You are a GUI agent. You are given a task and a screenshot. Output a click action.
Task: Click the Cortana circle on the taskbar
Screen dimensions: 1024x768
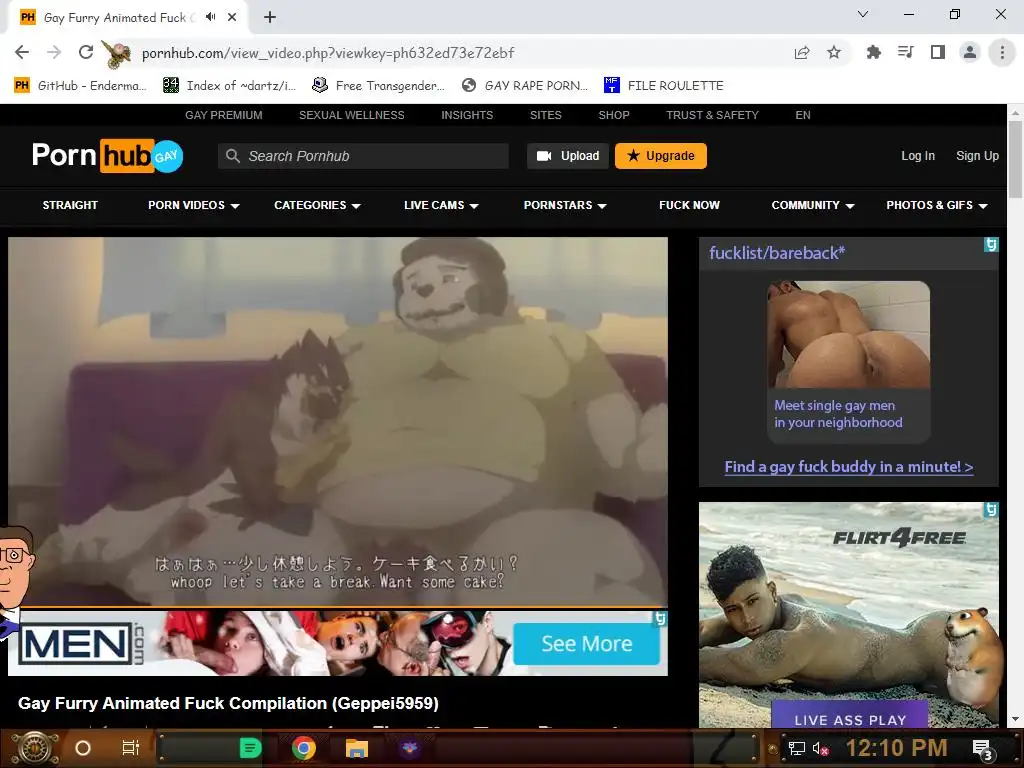[83, 748]
